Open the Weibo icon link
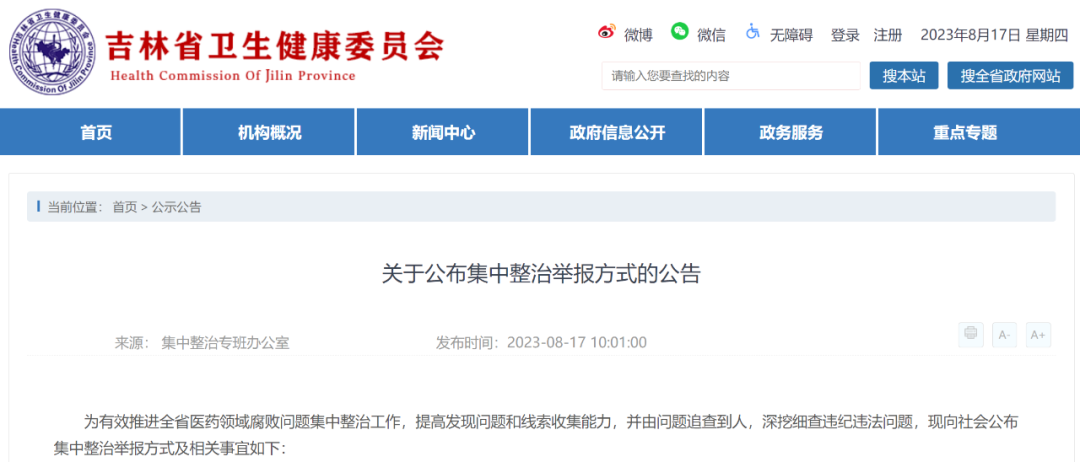The width and height of the screenshot is (1080, 462). (x=606, y=32)
